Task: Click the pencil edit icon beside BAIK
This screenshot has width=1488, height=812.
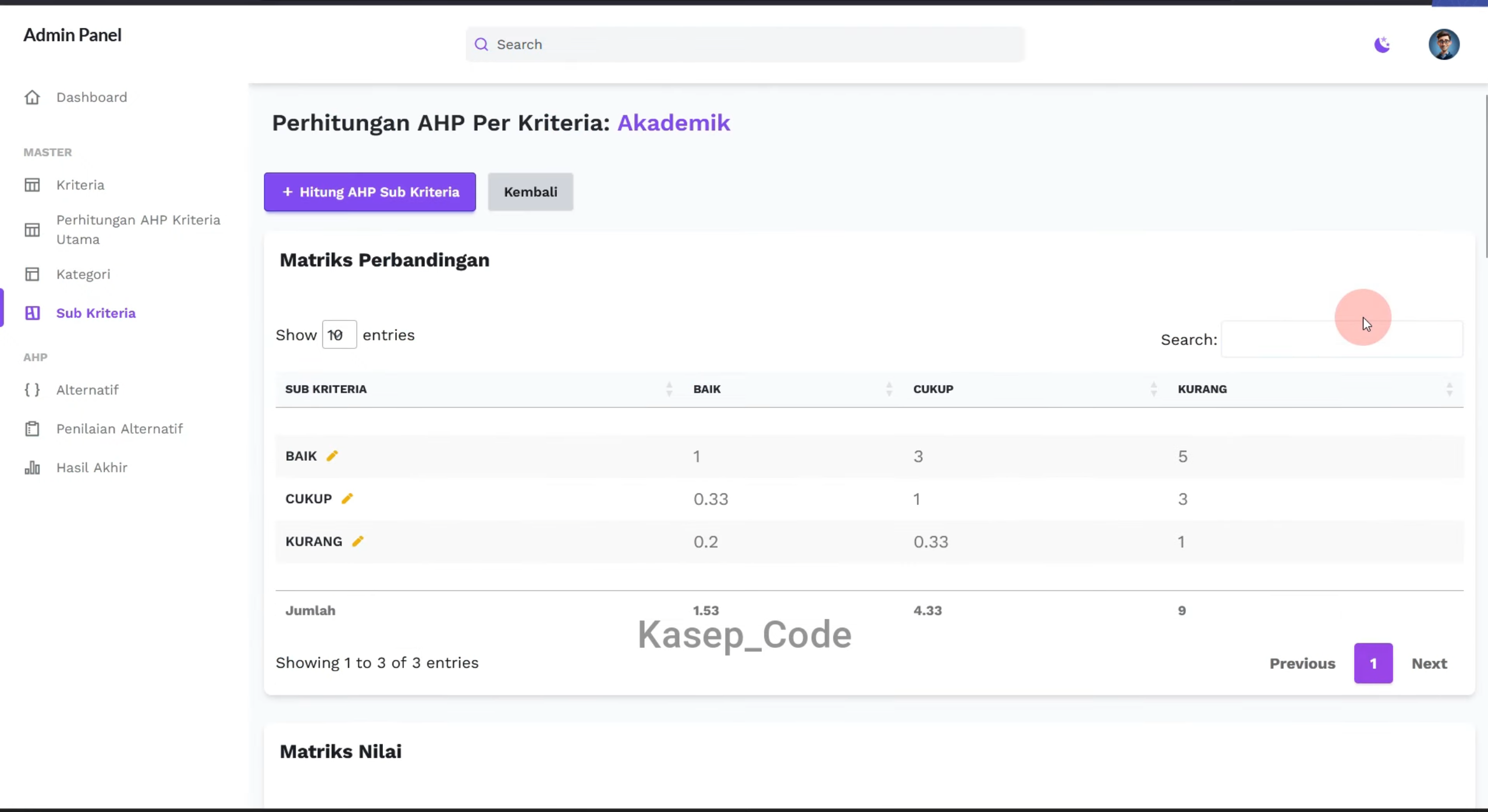Action: [332, 456]
